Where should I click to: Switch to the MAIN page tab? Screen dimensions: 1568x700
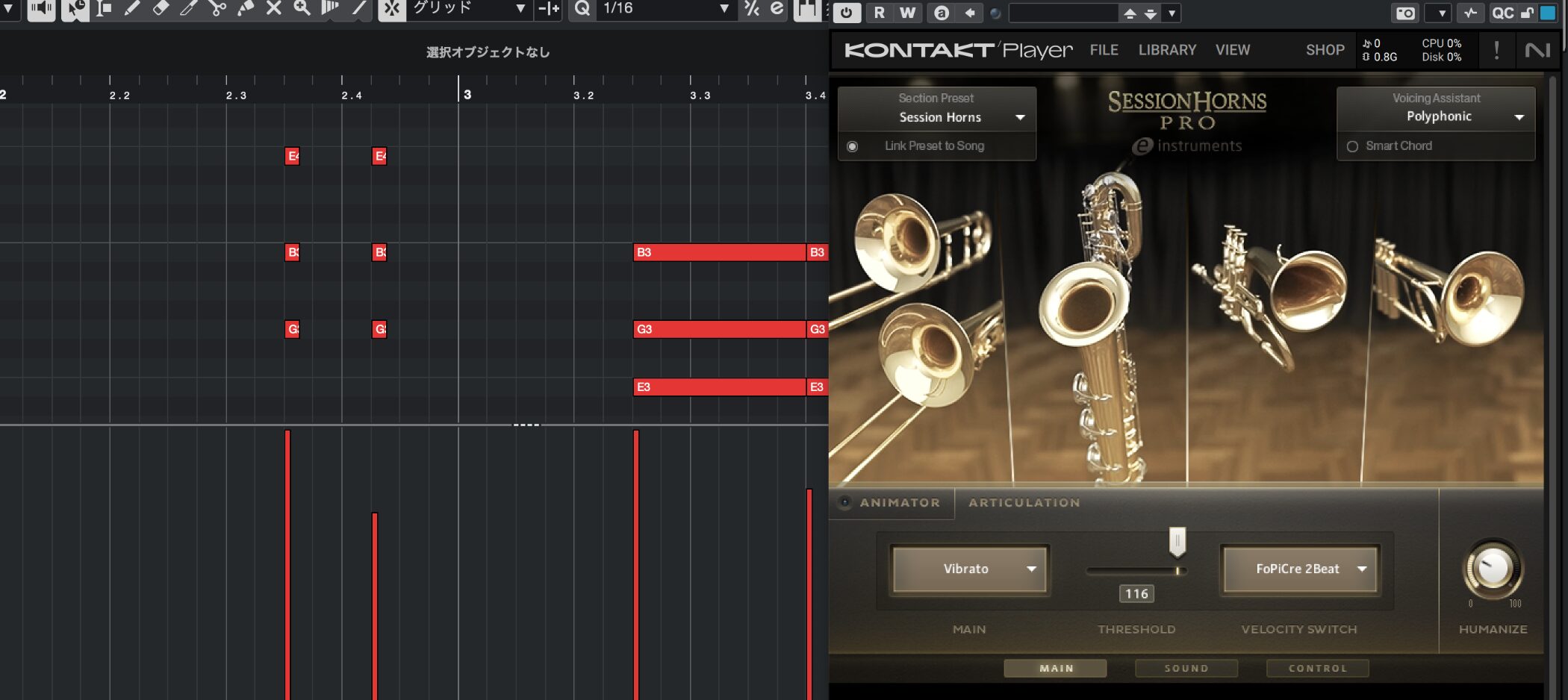(1056, 668)
